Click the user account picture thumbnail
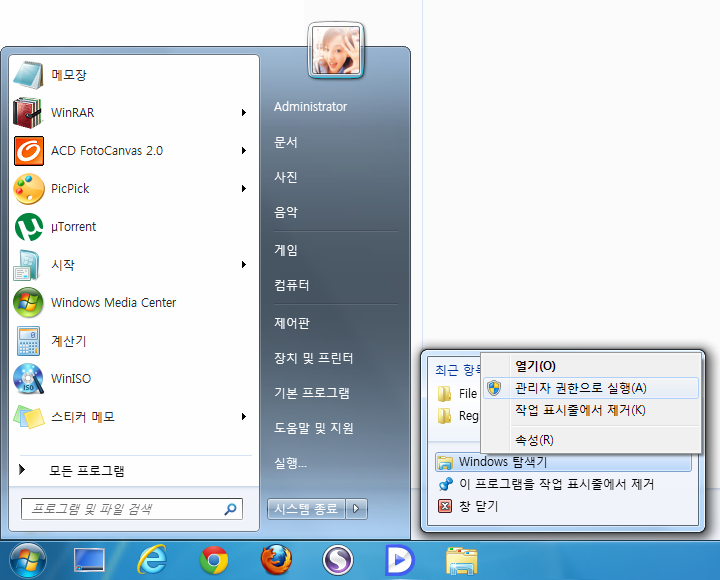 [337, 50]
